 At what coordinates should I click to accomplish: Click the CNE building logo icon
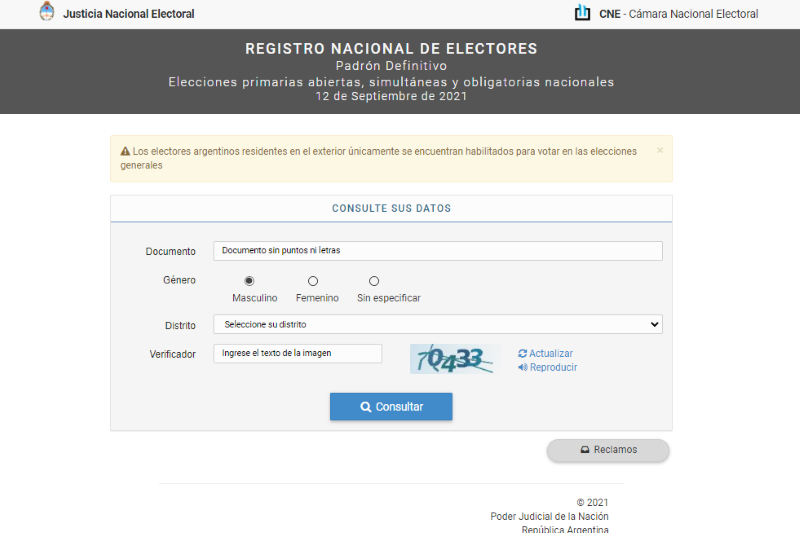pyautogui.click(x=582, y=13)
